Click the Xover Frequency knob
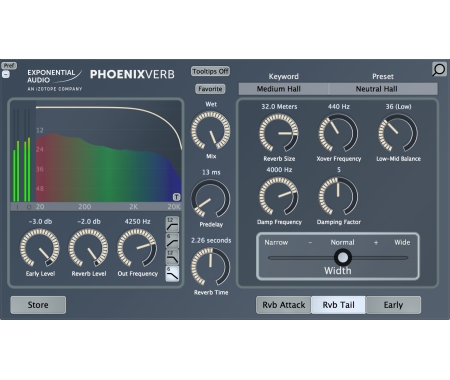This screenshot has height=380, width=450. click(x=338, y=133)
